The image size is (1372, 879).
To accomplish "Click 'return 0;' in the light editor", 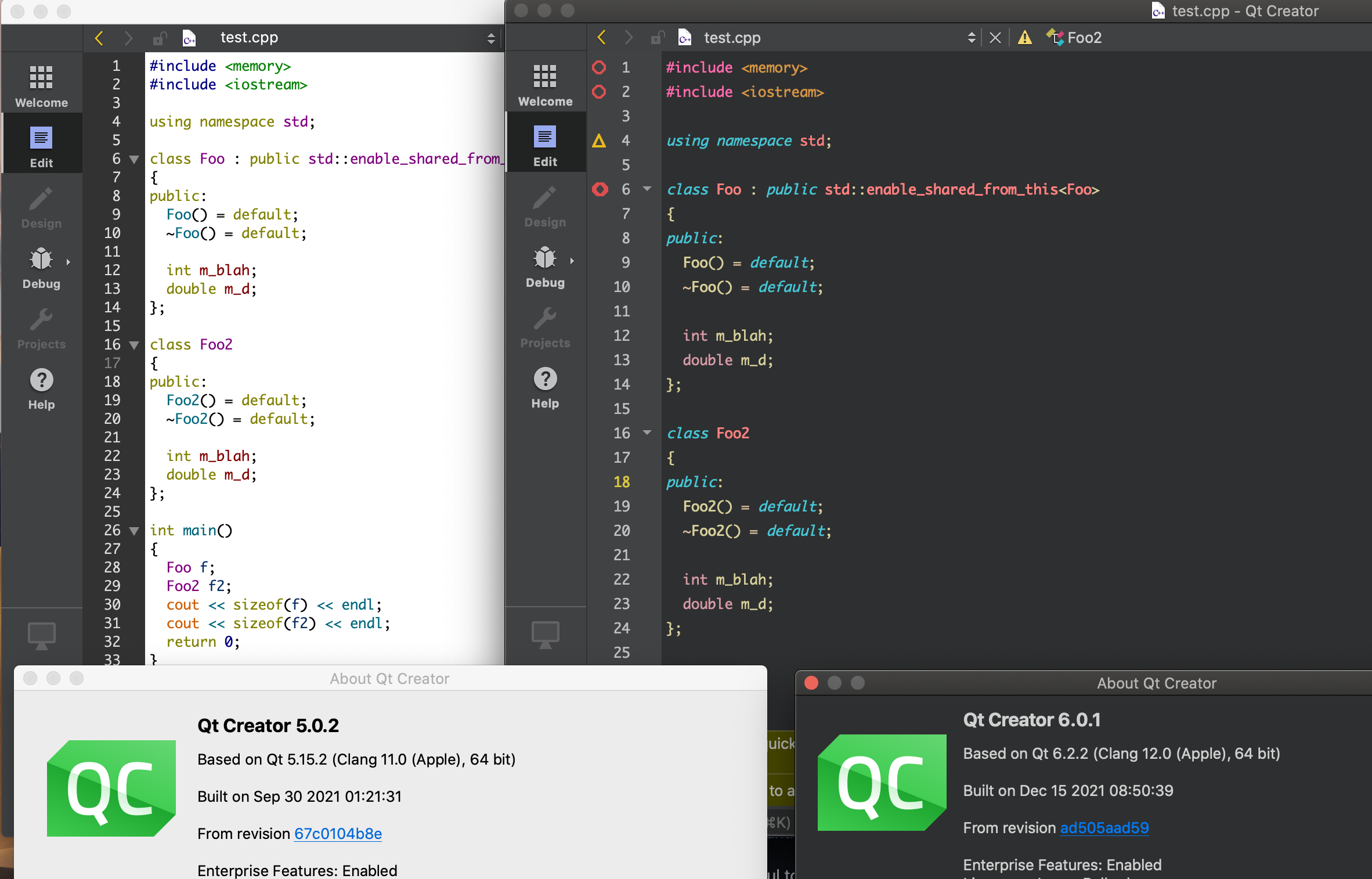I will [x=203, y=642].
